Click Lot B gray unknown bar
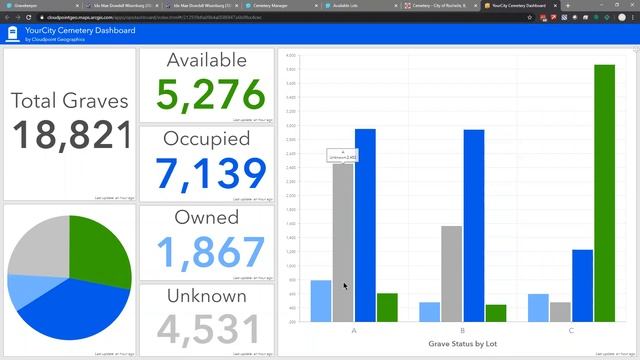Image resolution: width=640 pixels, height=360 pixels. (452, 274)
